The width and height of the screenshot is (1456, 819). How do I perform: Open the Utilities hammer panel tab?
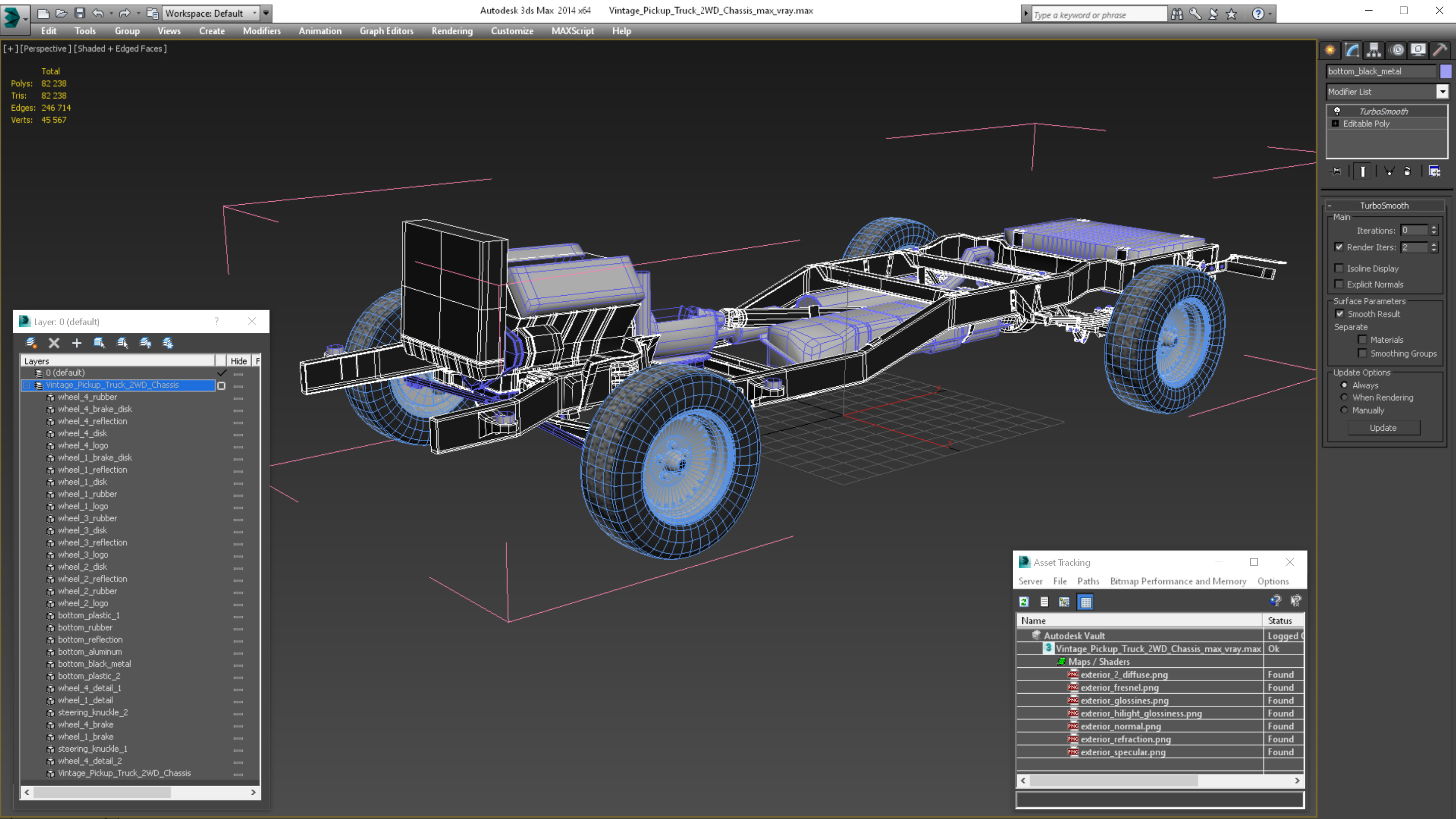pyautogui.click(x=1440, y=50)
